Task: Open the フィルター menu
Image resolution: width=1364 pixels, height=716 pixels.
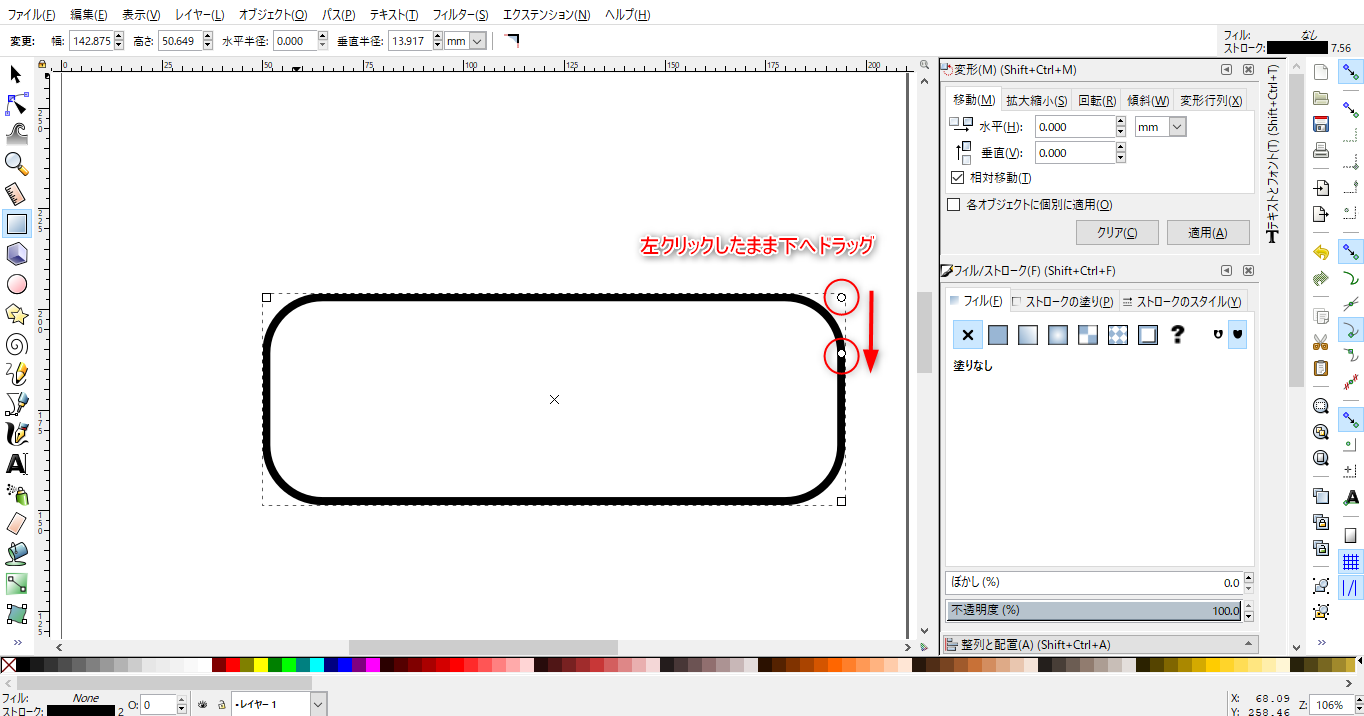Action: point(461,15)
